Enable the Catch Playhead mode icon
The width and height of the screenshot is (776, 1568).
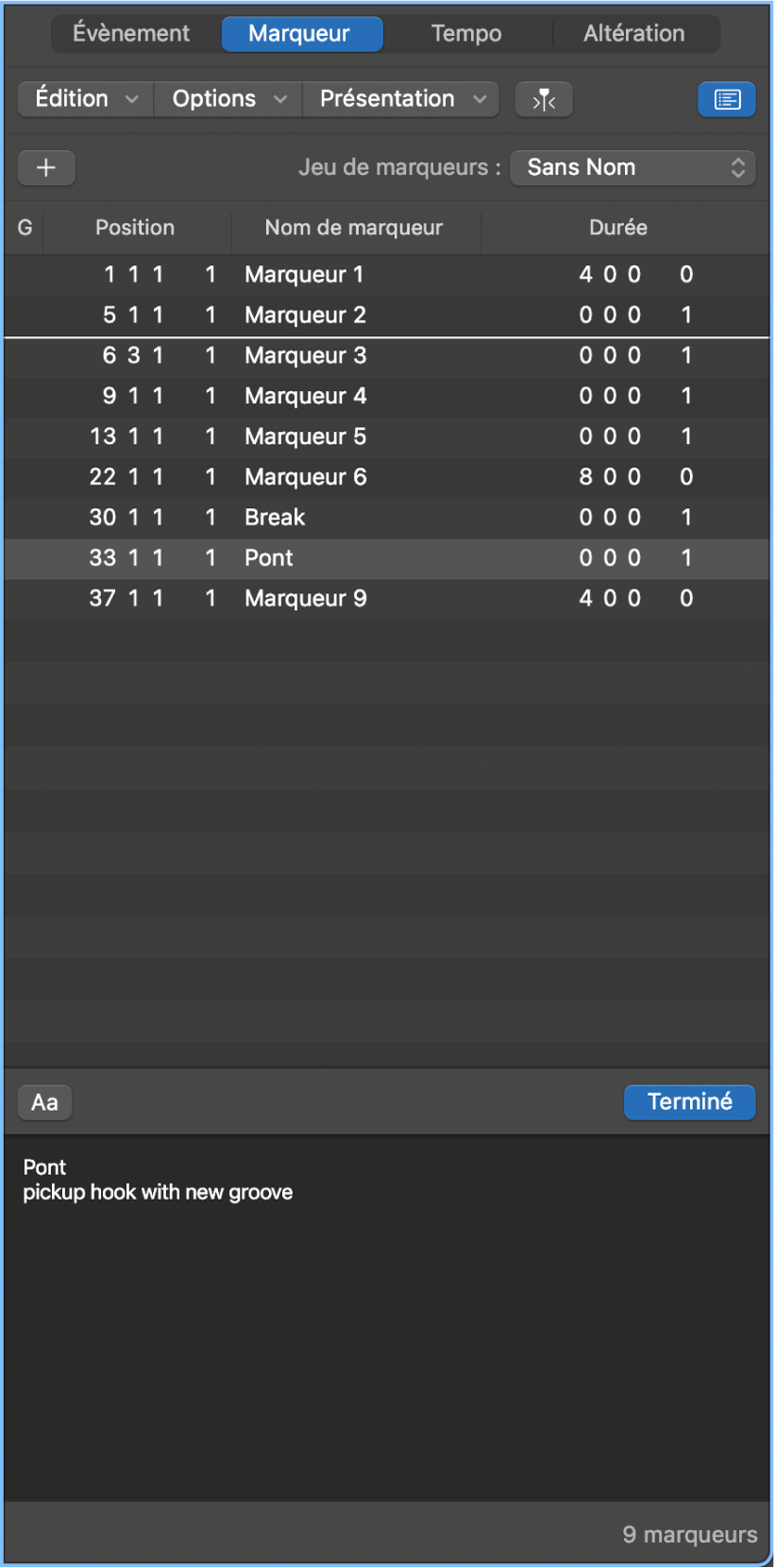[543, 98]
